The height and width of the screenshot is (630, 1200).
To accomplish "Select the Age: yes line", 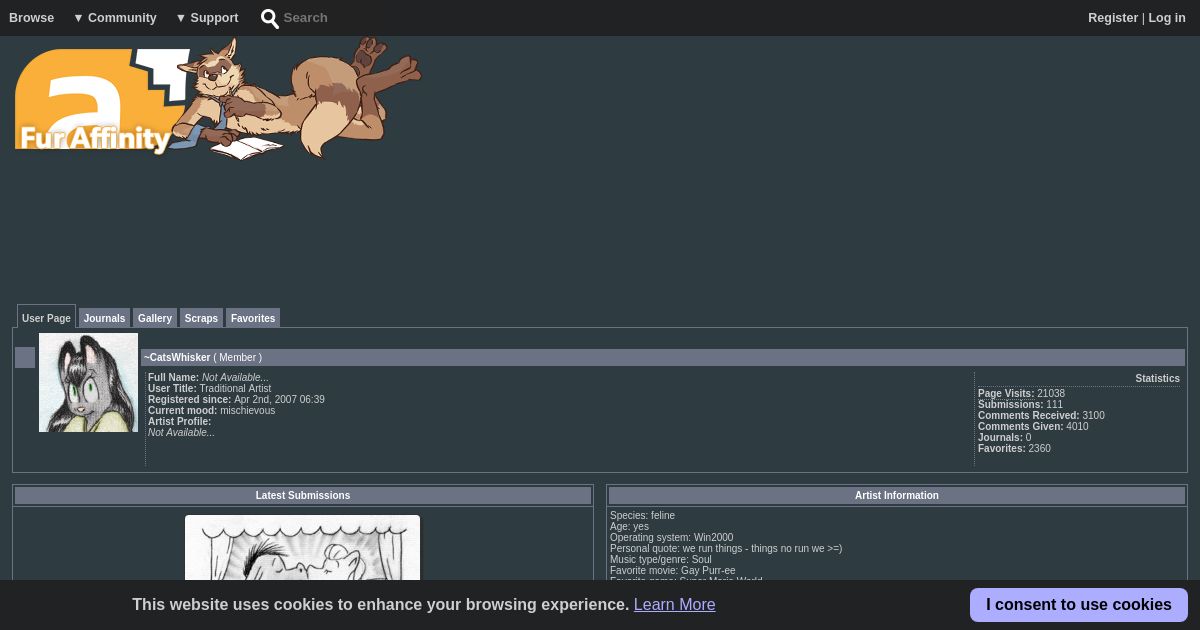I will [629, 526].
